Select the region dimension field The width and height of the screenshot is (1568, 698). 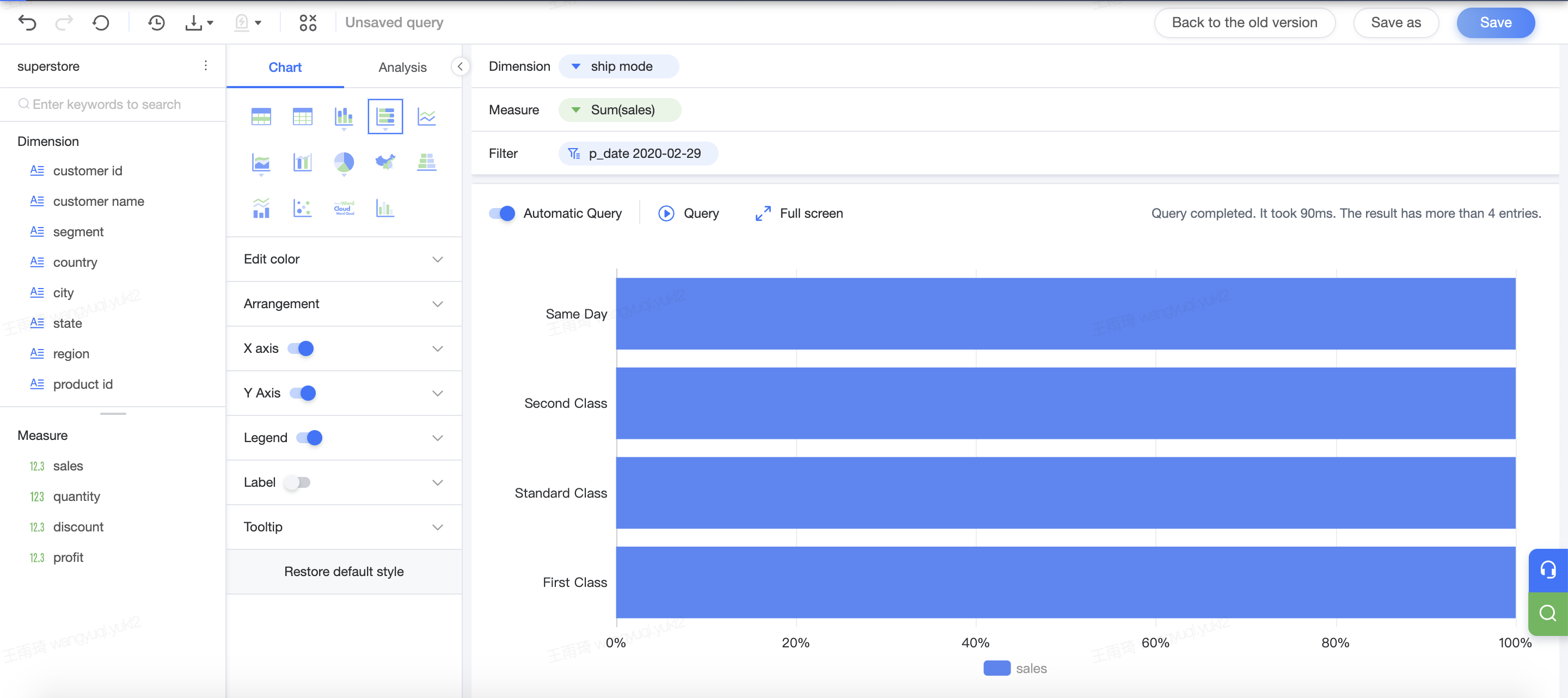[71, 353]
